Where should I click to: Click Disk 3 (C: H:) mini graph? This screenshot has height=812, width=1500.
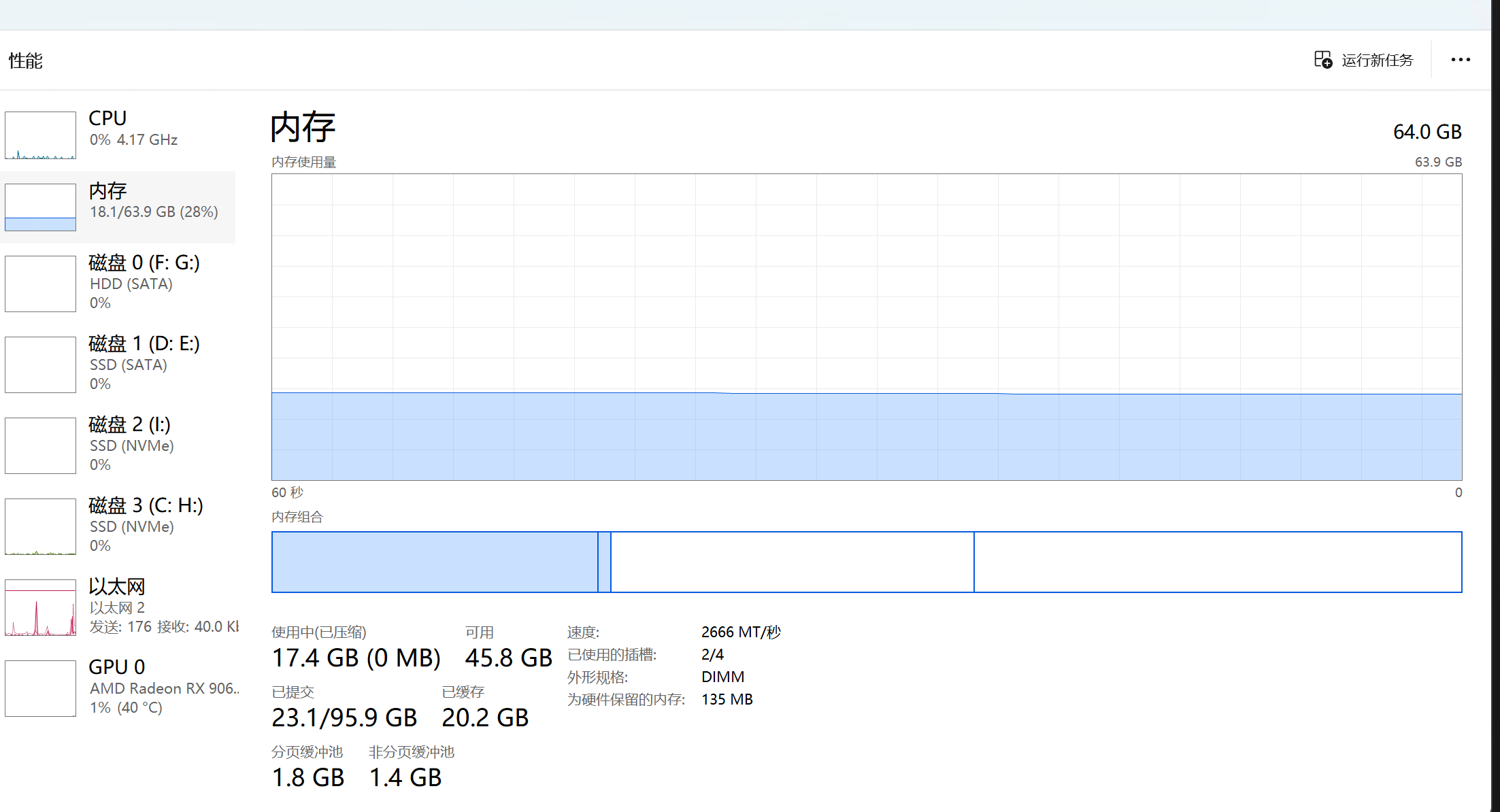40,526
